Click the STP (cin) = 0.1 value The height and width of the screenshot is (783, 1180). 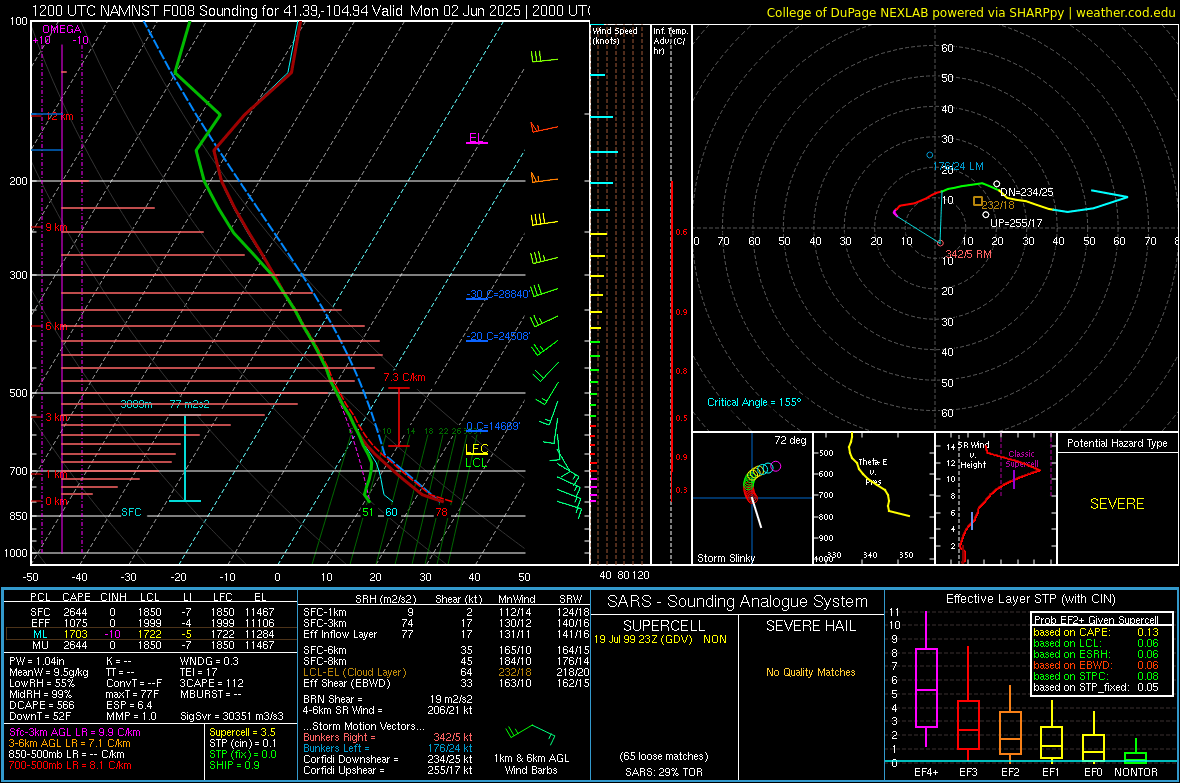[243, 743]
